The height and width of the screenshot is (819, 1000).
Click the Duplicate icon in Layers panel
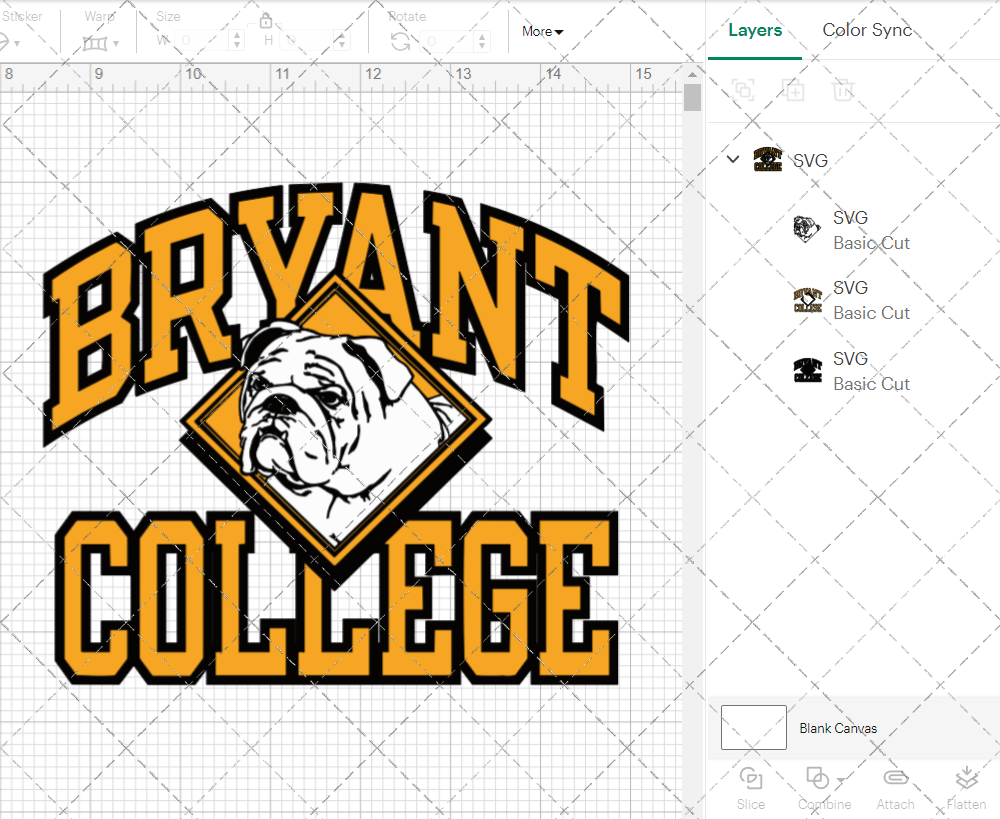coord(794,90)
